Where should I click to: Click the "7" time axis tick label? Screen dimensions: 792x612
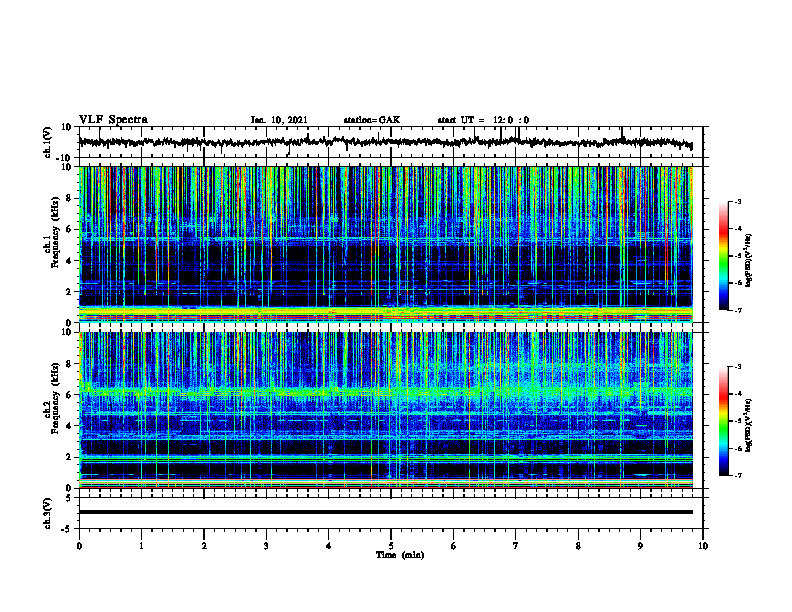(x=516, y=546)
